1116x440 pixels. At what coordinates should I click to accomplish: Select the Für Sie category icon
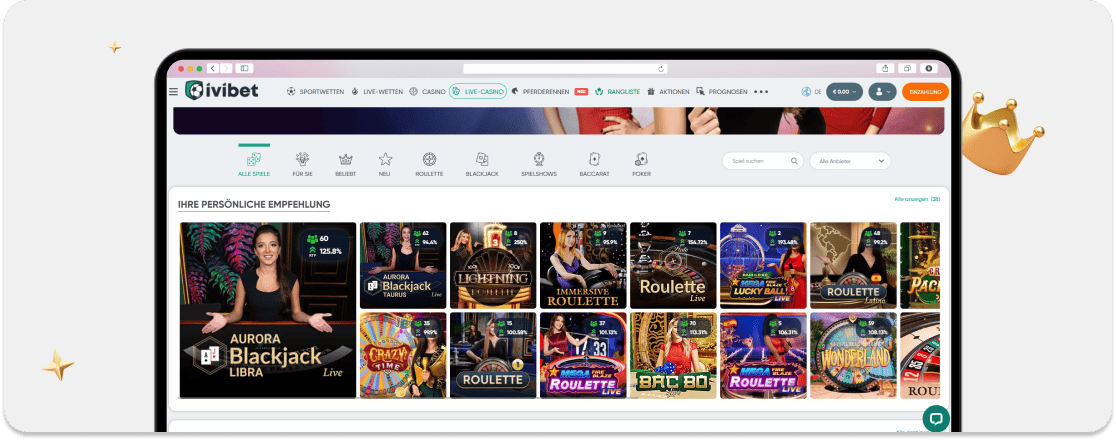(x=302, y=159)
